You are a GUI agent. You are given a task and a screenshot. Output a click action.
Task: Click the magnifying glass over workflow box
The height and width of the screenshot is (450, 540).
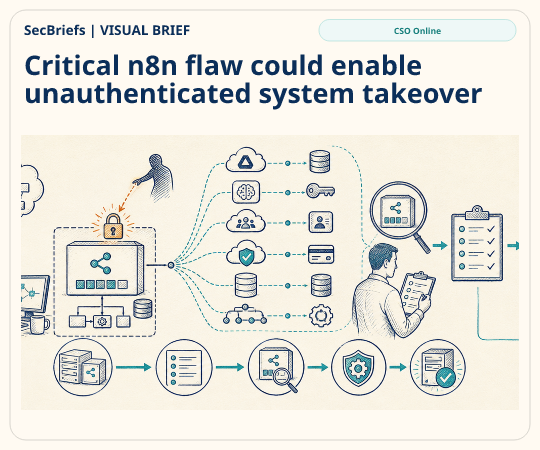point(401,217)
